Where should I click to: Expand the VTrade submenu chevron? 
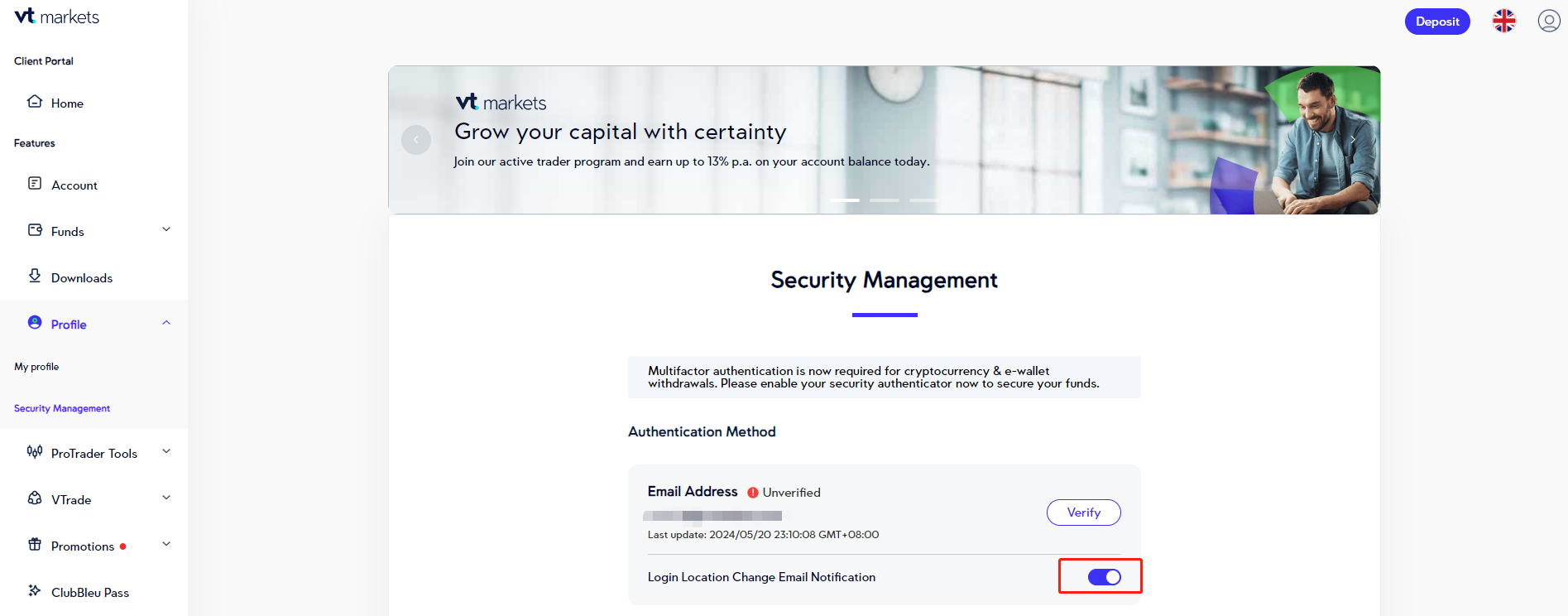tap(166, 498)
